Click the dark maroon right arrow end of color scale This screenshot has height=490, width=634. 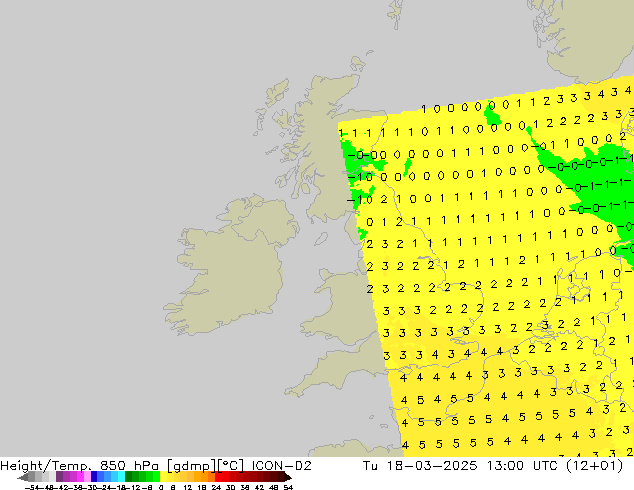point(288,477)
